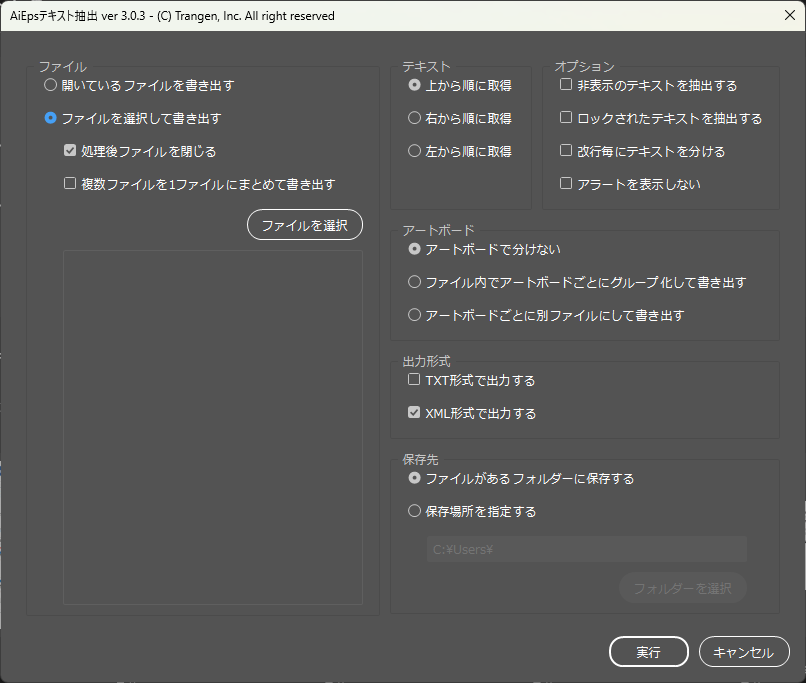The width and height of the screenshot is (806, 683).
Task: Select '保存場所を指定する' radio button
Action: click(x=414, y=511)
